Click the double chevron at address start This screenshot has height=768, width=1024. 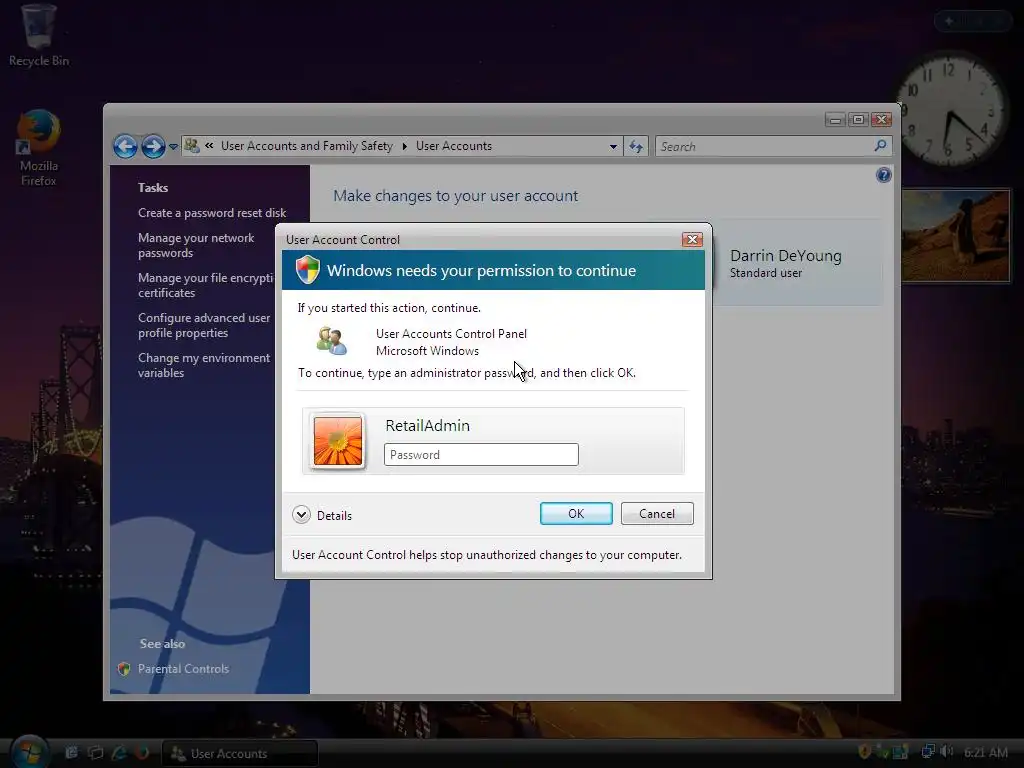[209, 146]
